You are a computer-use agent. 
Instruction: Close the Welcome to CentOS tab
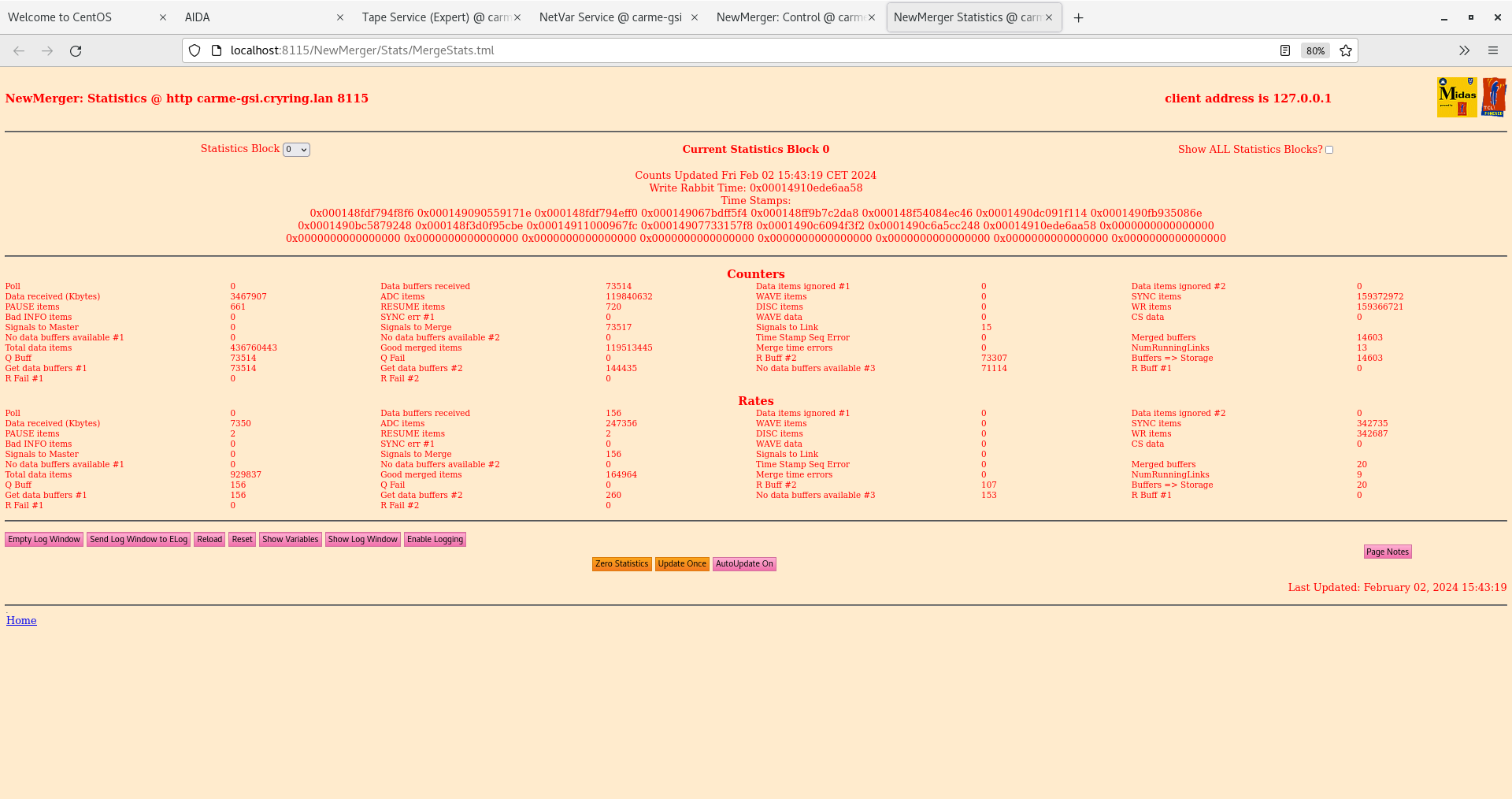tap(163, 17)
